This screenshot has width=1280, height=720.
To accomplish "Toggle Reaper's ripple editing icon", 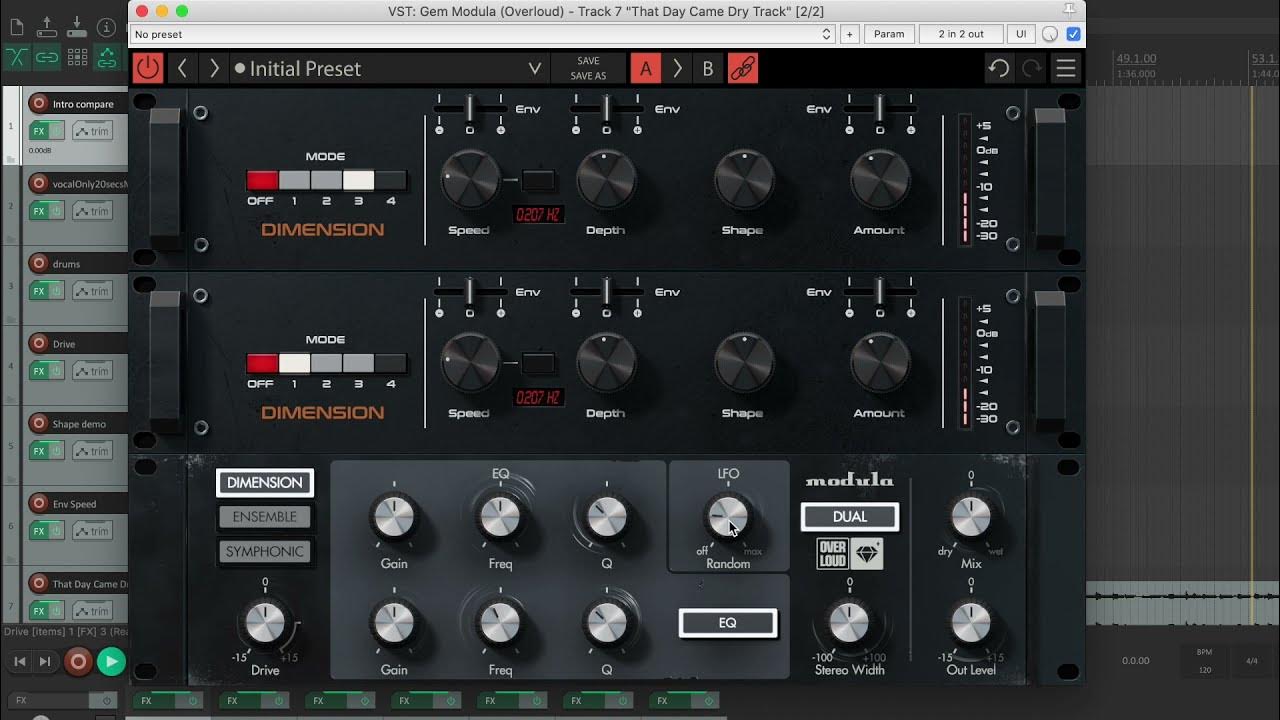I will coord(107,57).
